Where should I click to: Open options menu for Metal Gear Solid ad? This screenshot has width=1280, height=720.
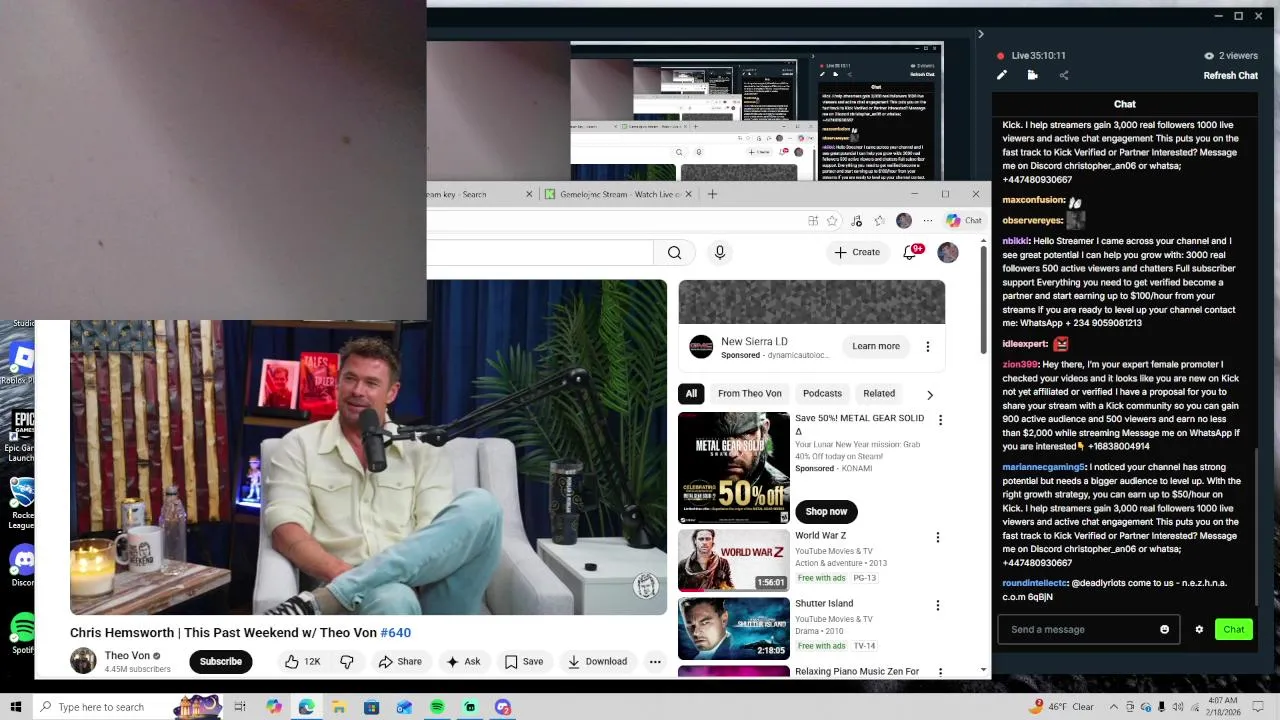939,420
